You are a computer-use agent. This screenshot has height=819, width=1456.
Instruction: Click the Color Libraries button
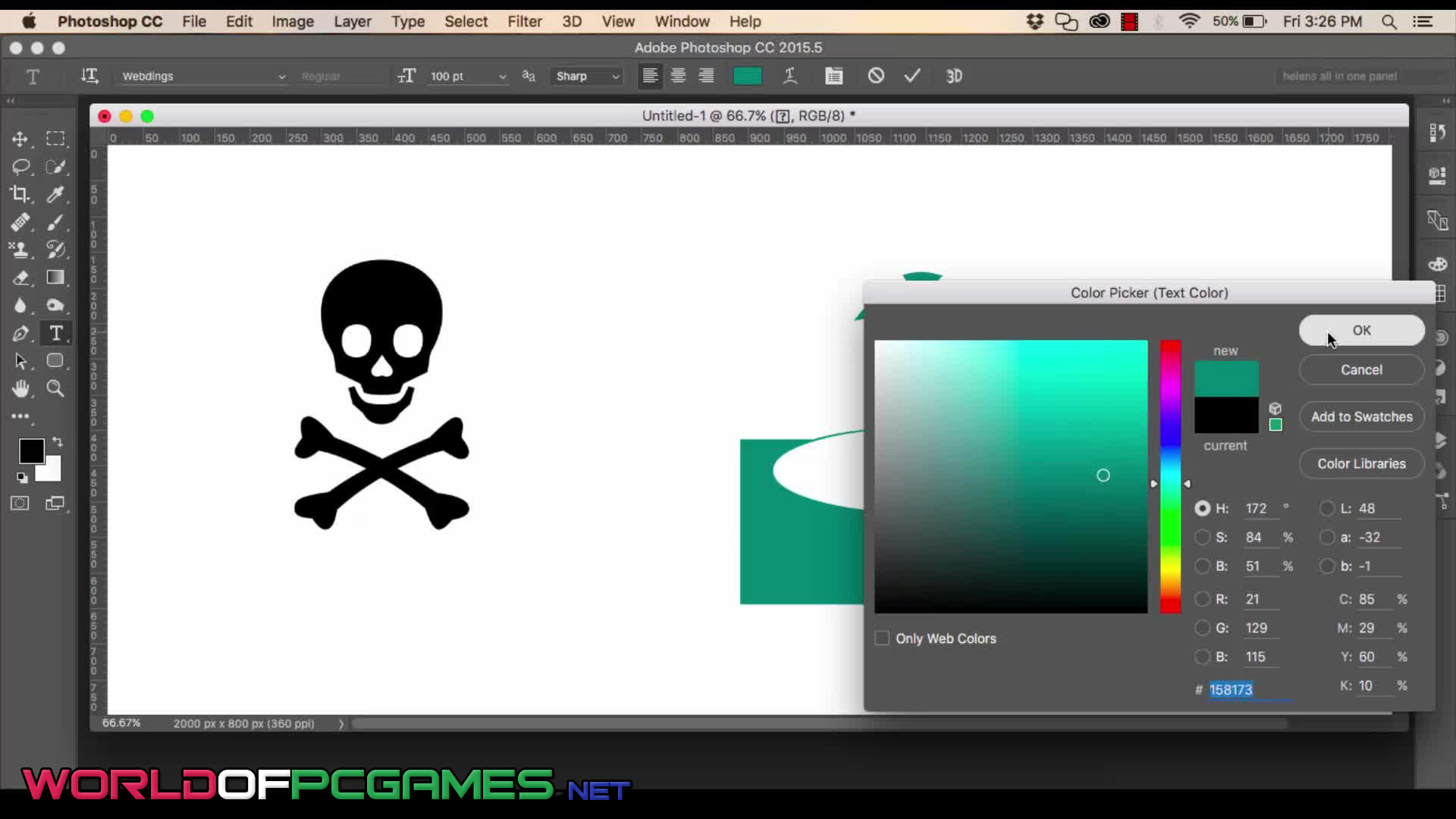click(x=1361, y=464)
